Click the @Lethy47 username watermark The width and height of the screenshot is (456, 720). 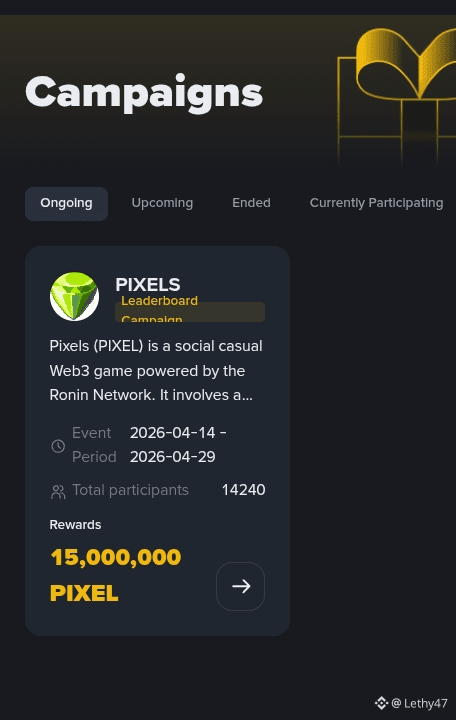click(x=419, y=703)
